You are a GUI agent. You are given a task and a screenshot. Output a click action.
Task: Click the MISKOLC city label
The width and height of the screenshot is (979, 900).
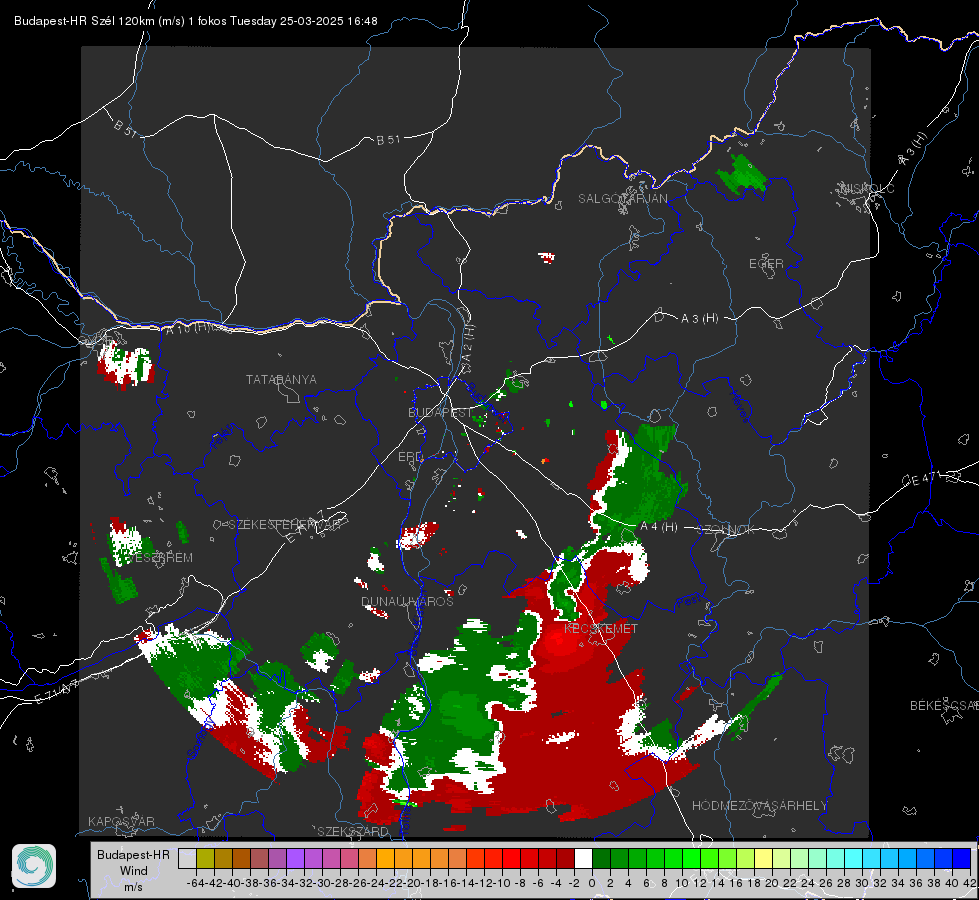click(867, 188)
